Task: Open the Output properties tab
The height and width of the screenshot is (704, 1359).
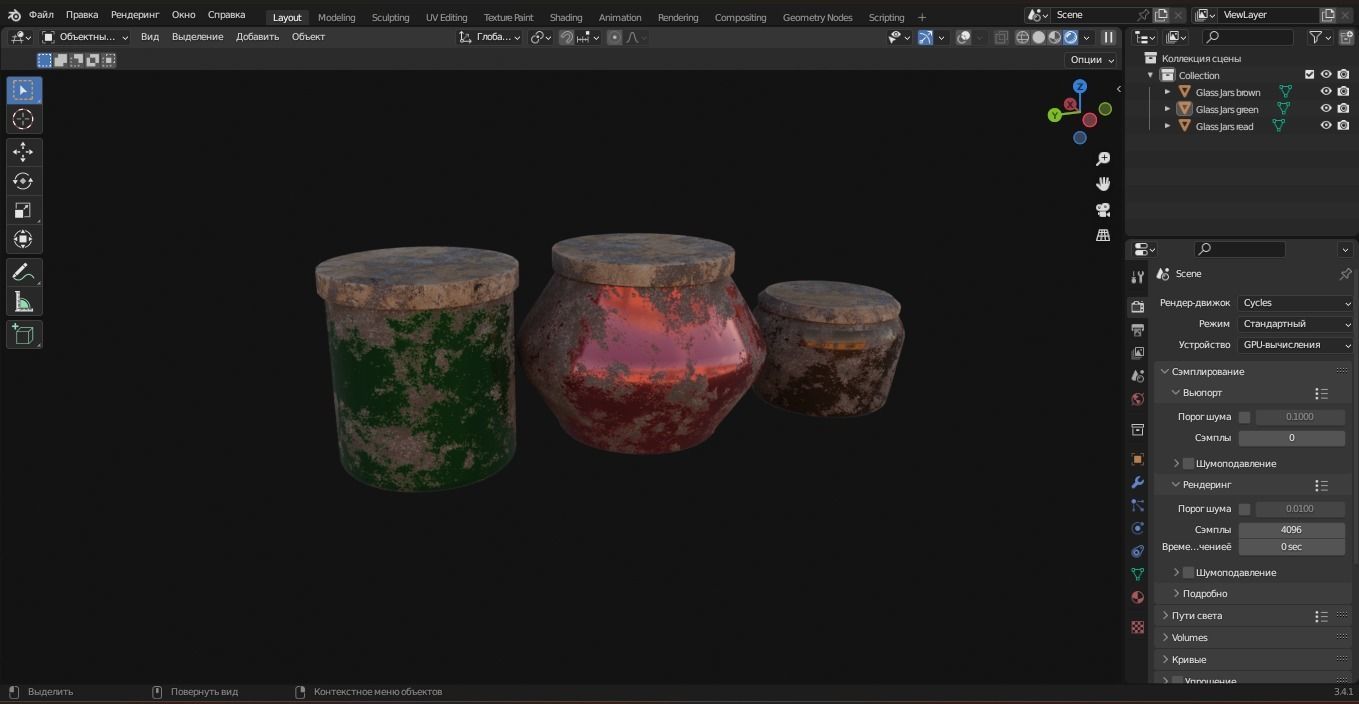Action: 1137,330
